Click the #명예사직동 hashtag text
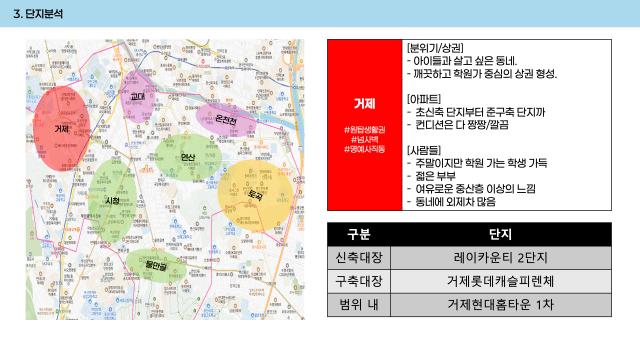640x360 pixels. click(x=364, y=149)
